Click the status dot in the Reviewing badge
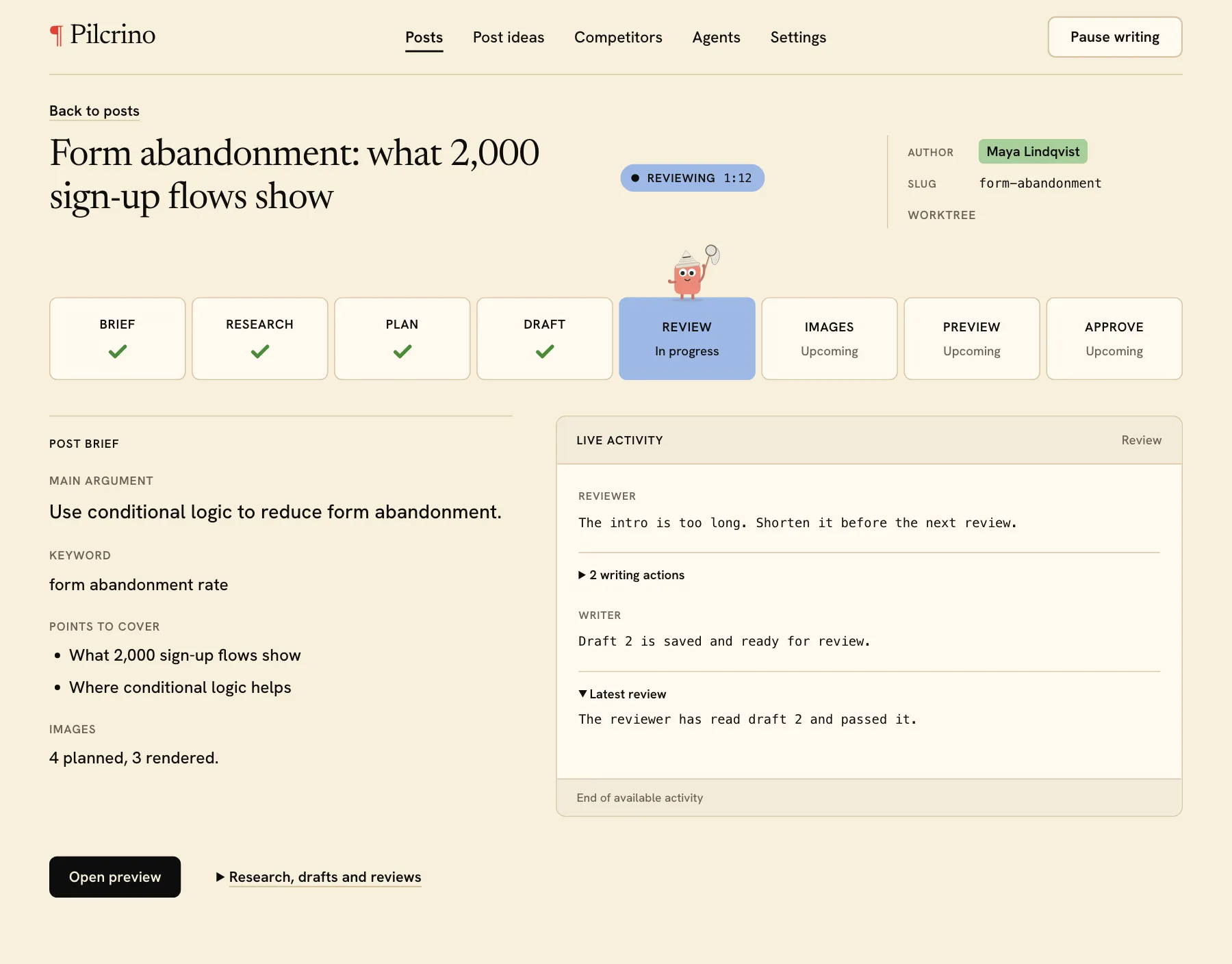This screenshot has width=1232, height=964. click(x=635, y=178)
